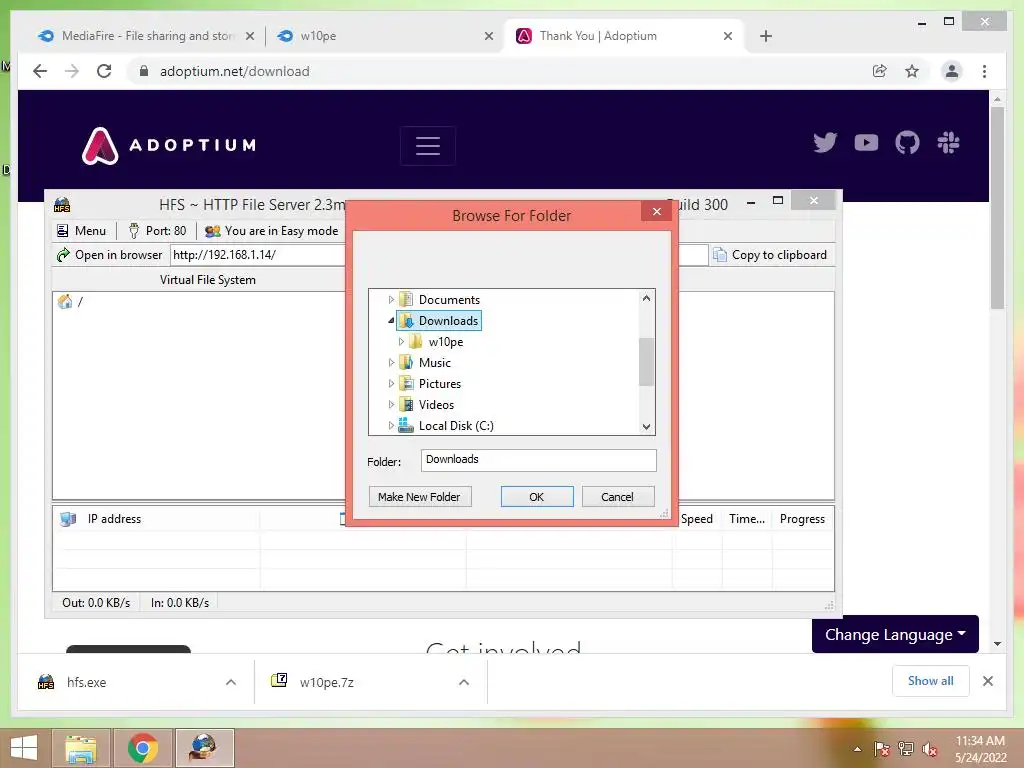Expand the Documents folder node

(391, 300)
